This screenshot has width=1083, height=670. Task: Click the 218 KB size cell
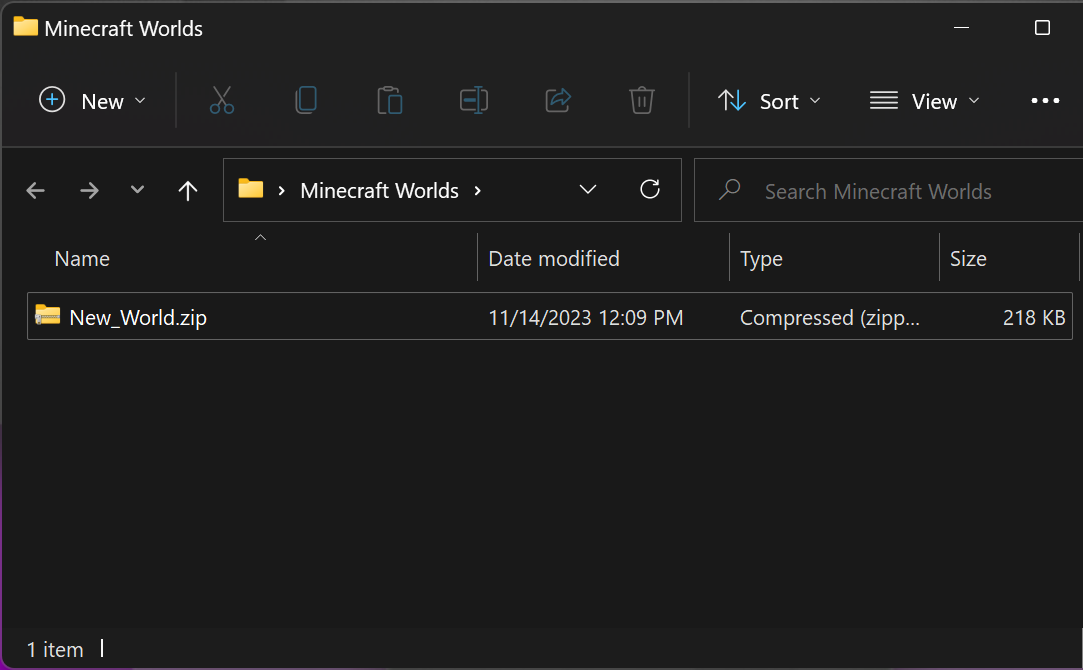[1034, 318]
